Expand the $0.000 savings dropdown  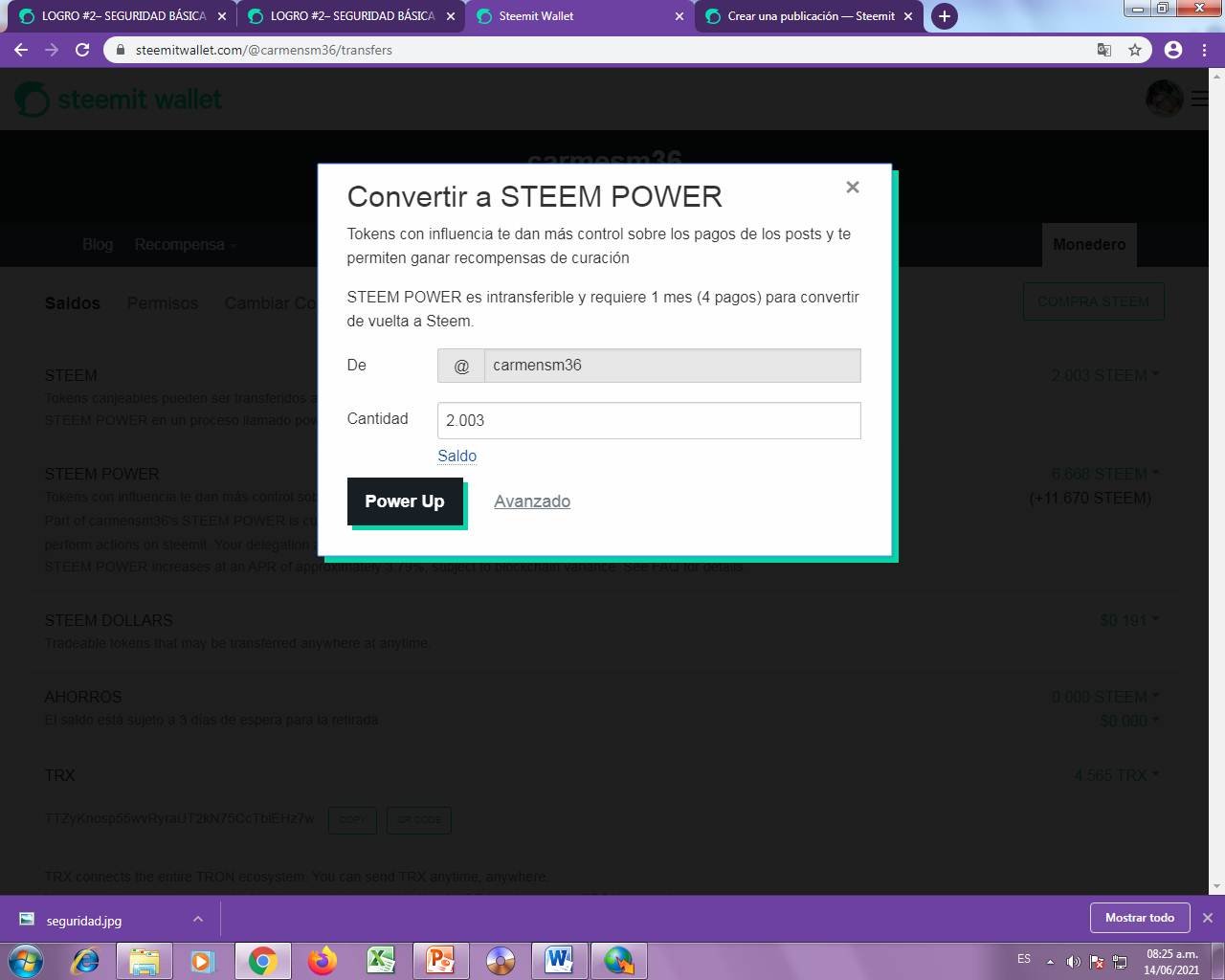coord(1129,721)
